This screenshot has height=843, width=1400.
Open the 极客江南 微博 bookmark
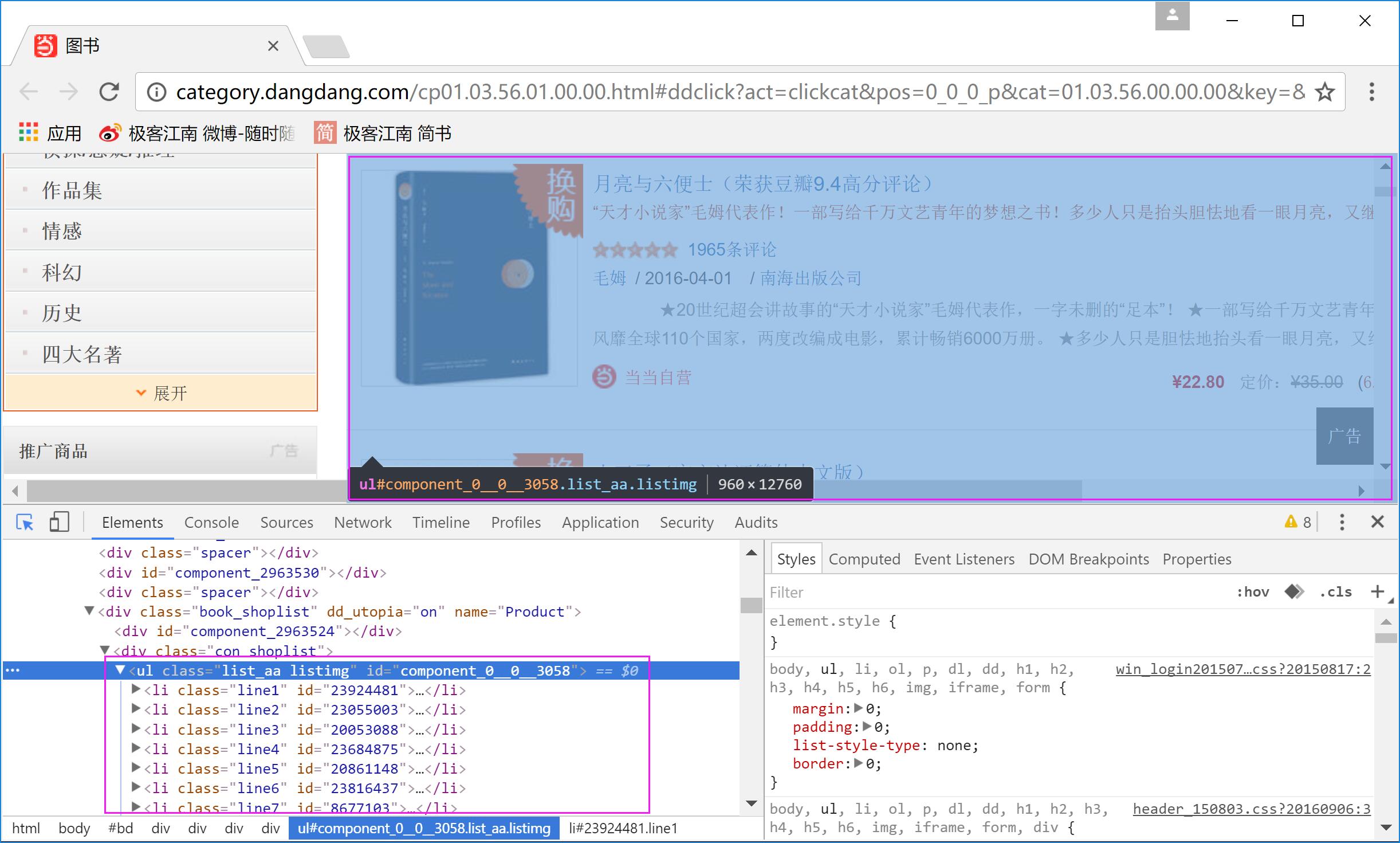pyautogui.click(x=196, y=133)
